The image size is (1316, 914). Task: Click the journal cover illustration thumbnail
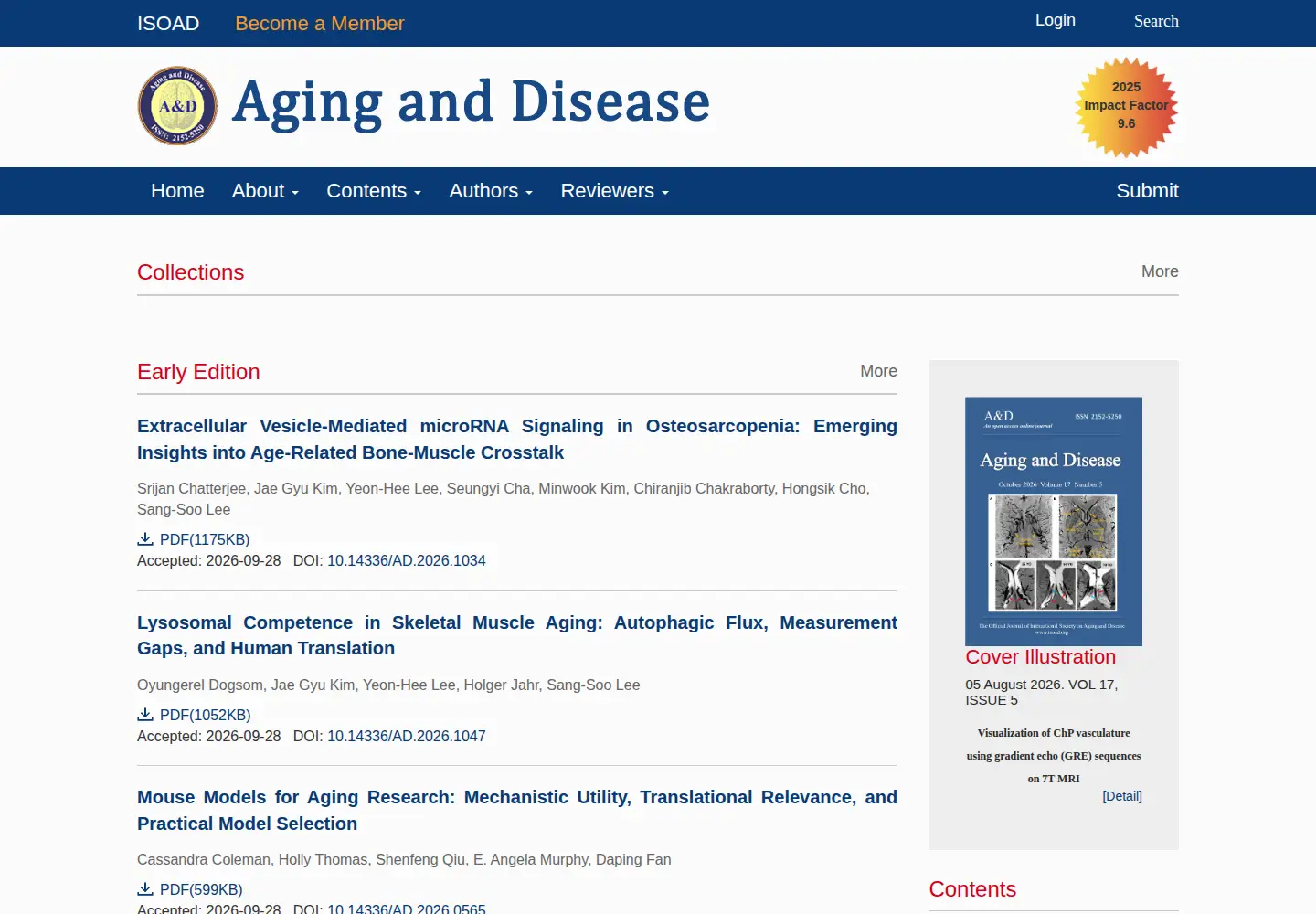tap(1054, 521)
